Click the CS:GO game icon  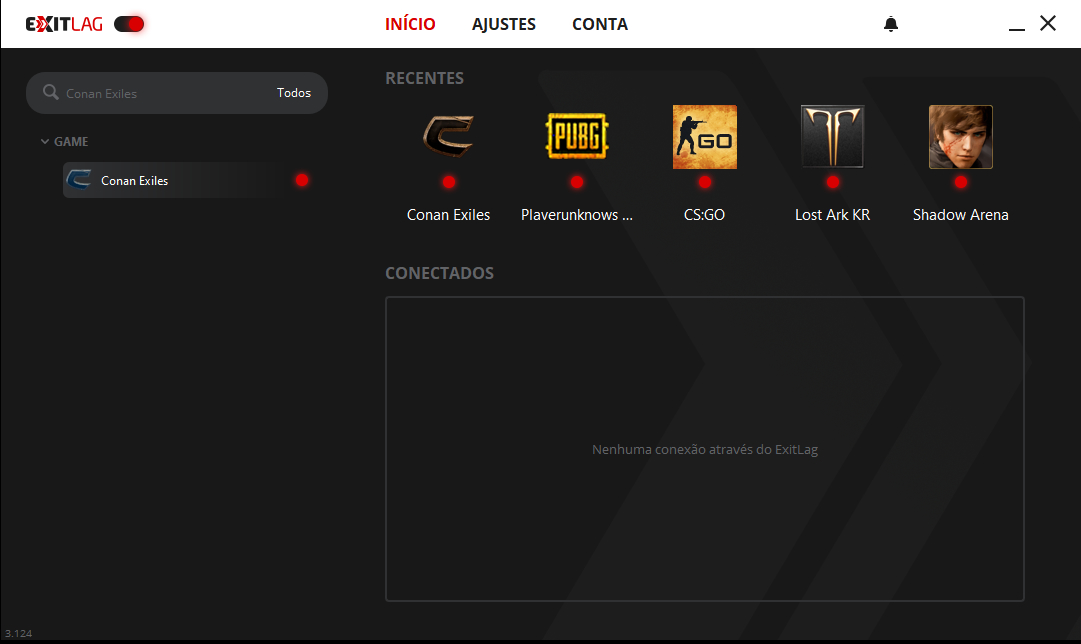[704, 137]
